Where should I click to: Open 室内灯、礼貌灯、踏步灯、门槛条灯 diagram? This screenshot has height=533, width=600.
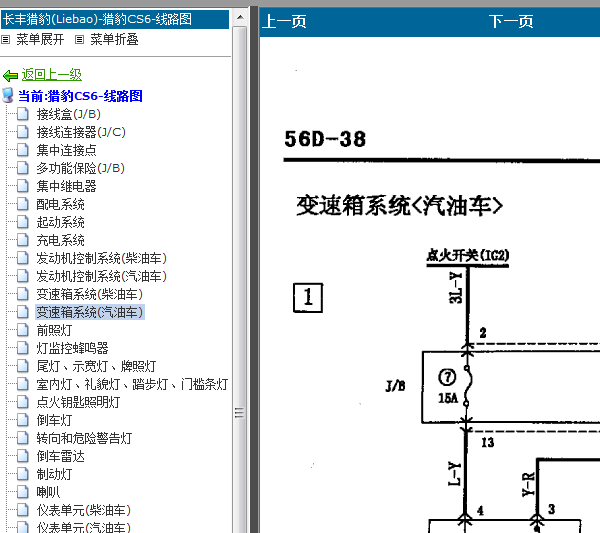[132, 384]
